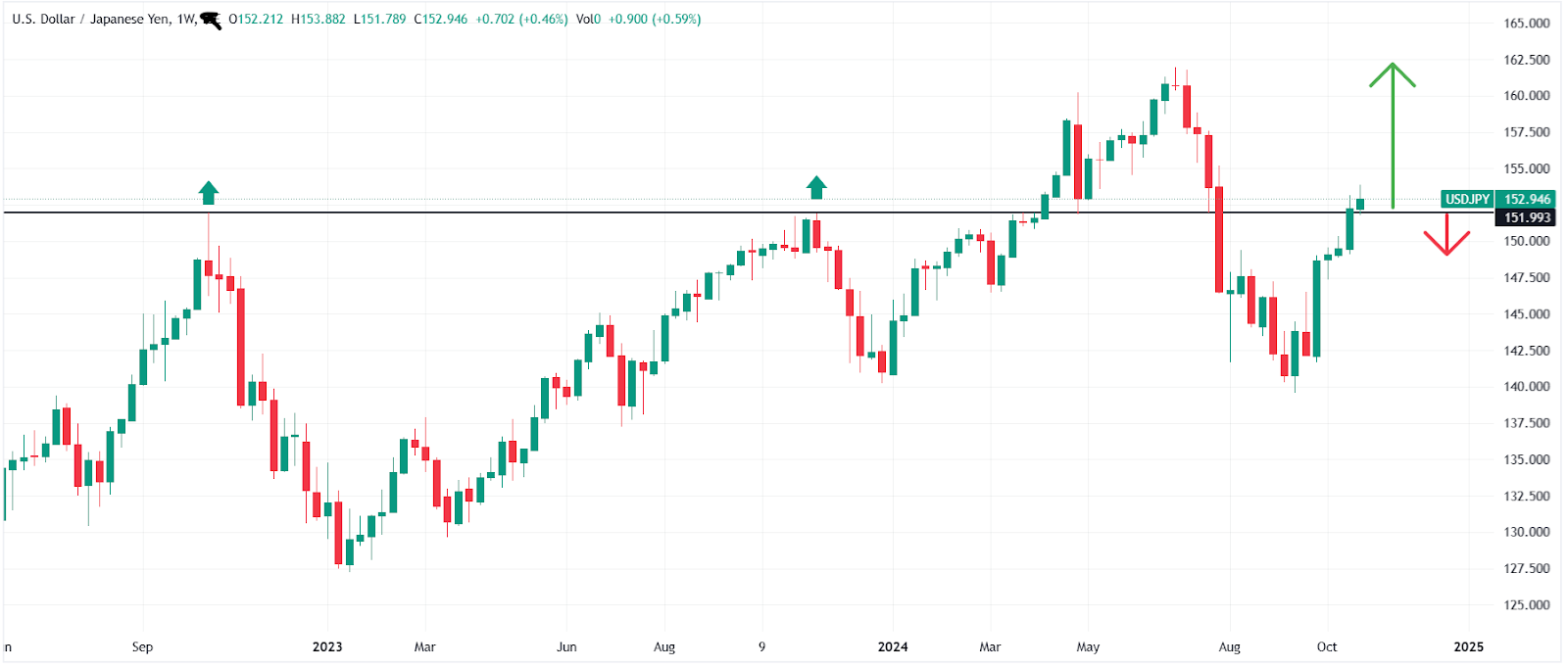Click the green USDJPY 152.946 price label
The image size is (1568, 668).
pyautogui.click(x=1497, y=199)
